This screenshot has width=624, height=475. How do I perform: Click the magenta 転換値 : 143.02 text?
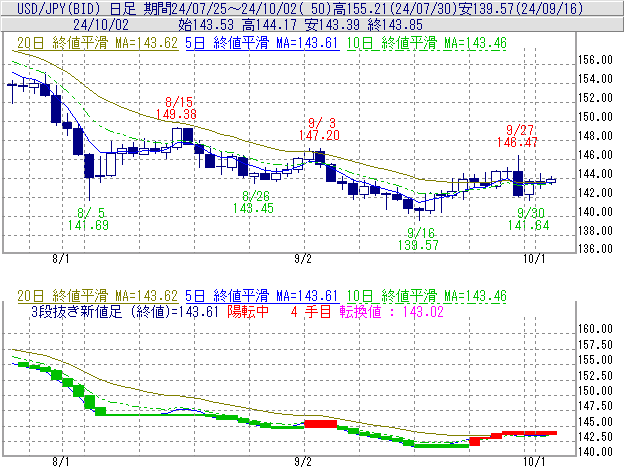coord(392,311)
